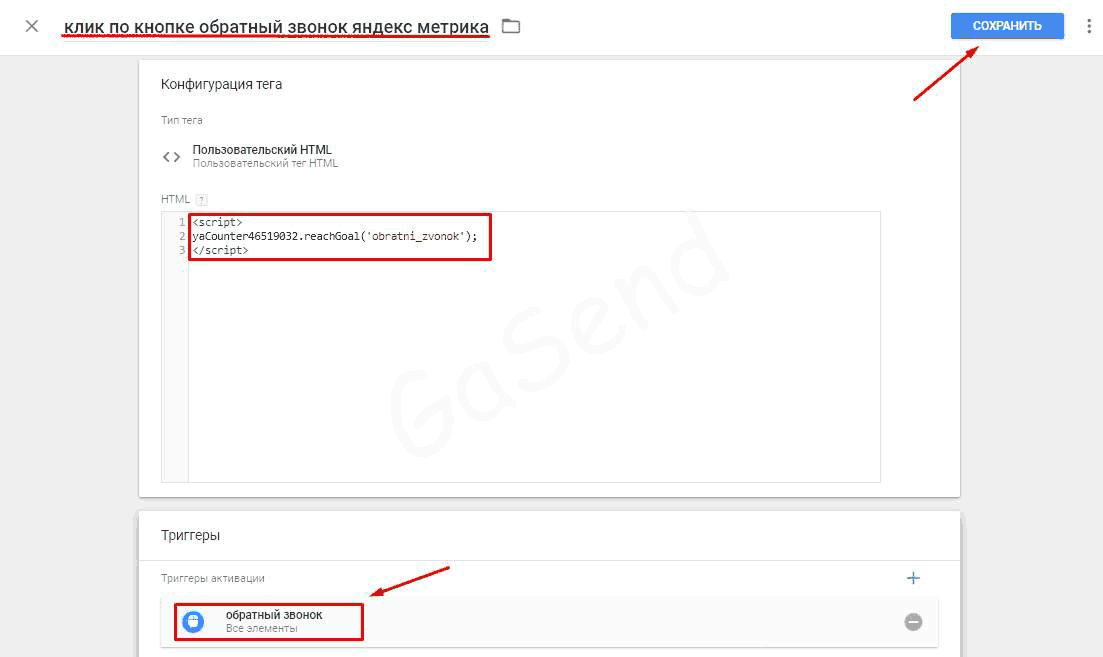1103x657 pixels.
Task: Edit the tag name title field
Action: pyautogui.click(x=276, y=27)
